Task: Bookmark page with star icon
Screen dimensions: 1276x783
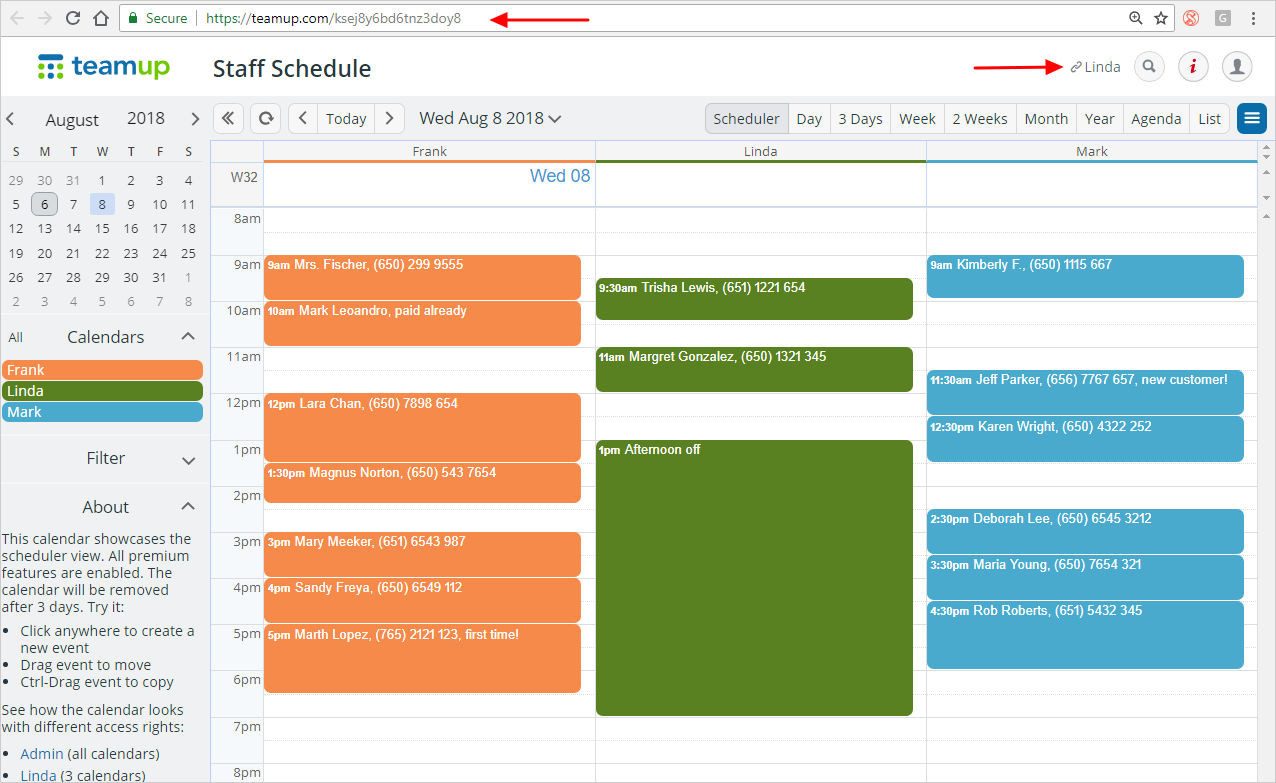Action: (1161, 18)
